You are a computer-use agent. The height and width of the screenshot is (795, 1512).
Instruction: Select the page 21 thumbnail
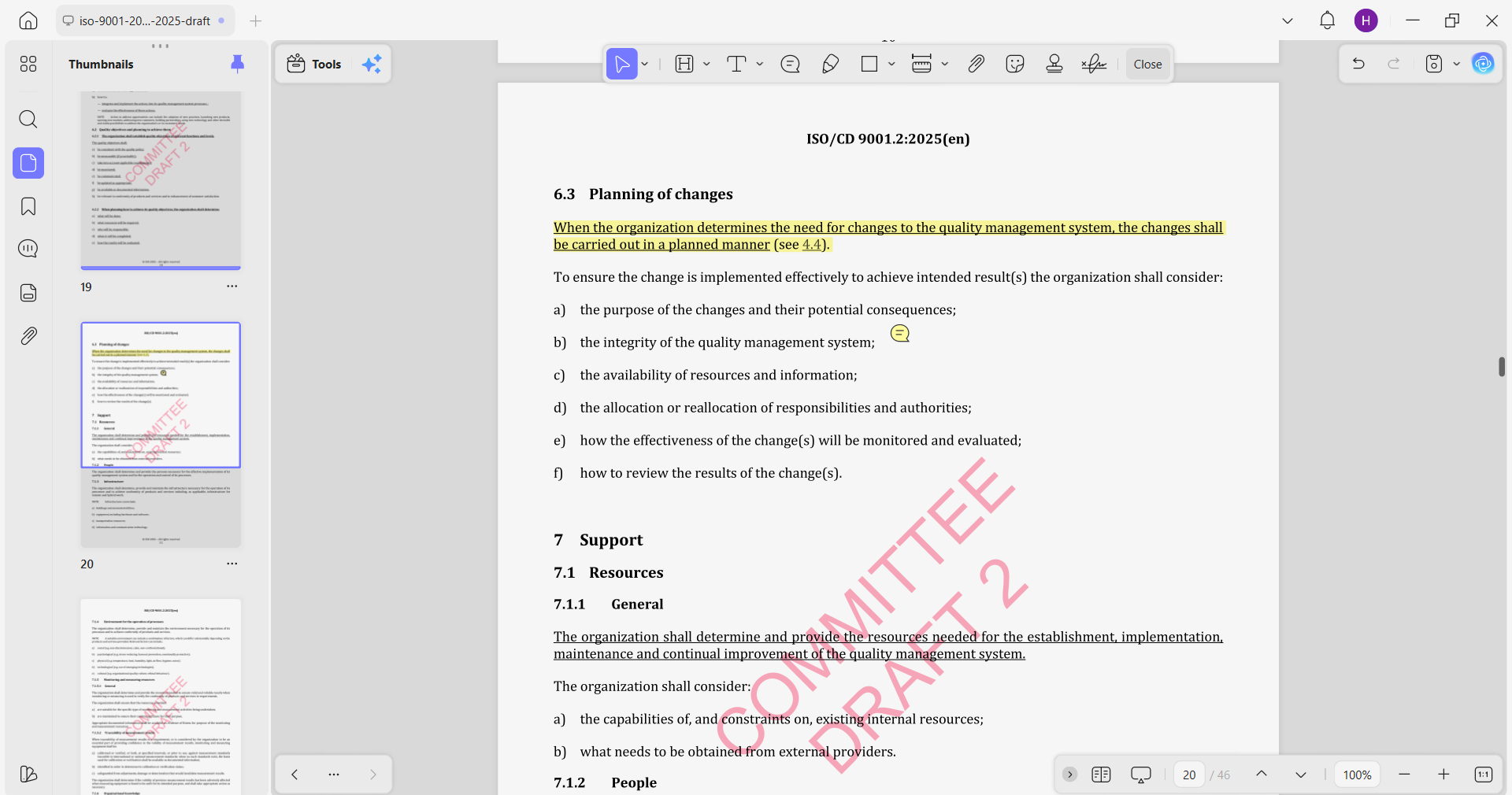pos(161,697)
